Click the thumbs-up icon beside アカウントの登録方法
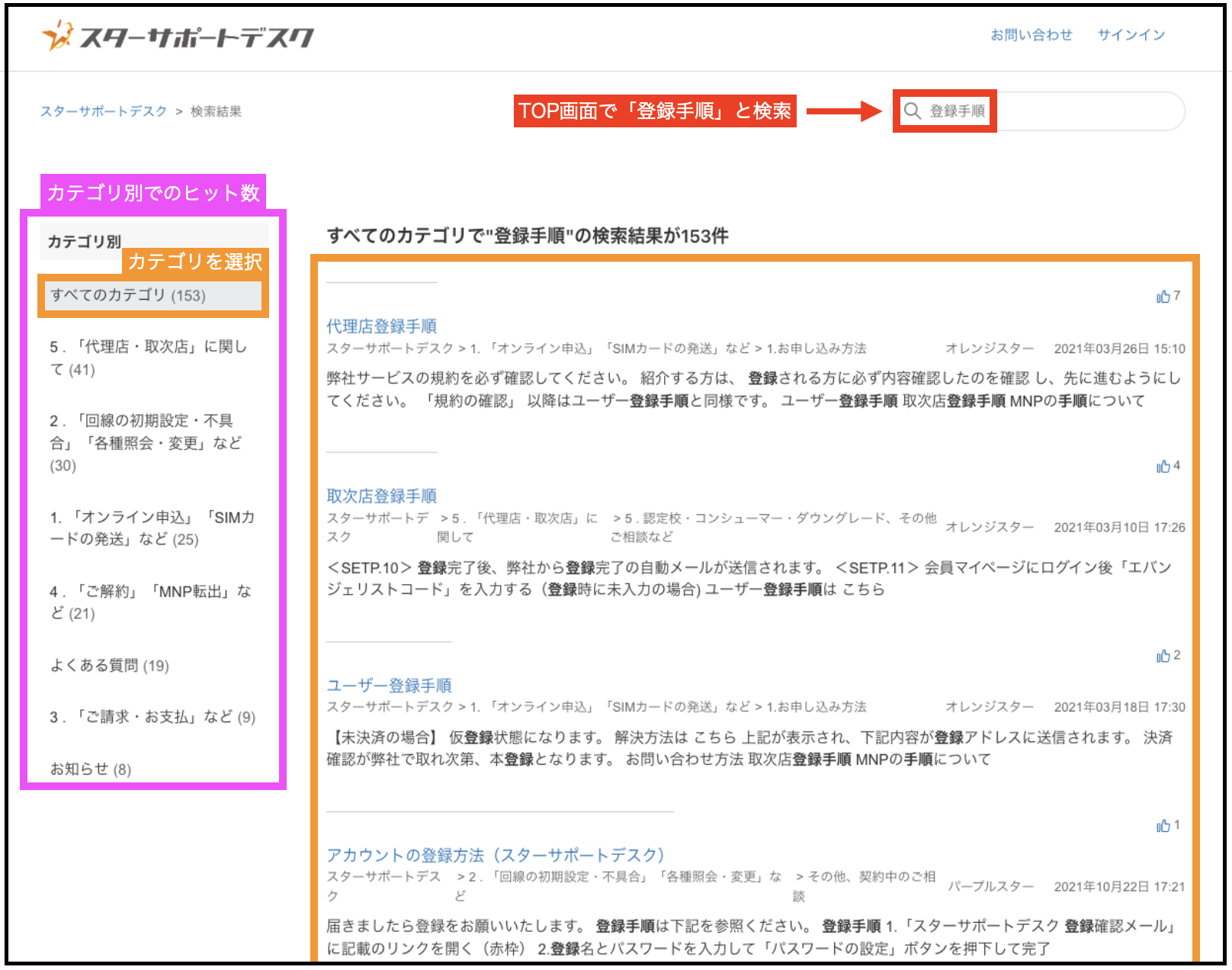The width and height of the screenshot is (1232, 970). click(1163, 825)
